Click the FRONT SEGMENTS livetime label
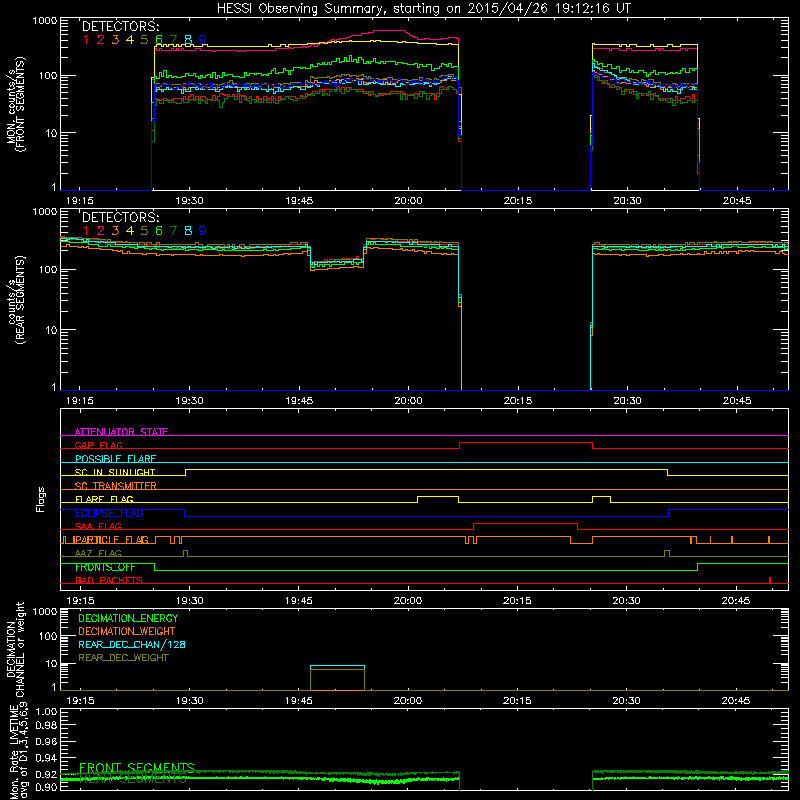 click(137, 767)
